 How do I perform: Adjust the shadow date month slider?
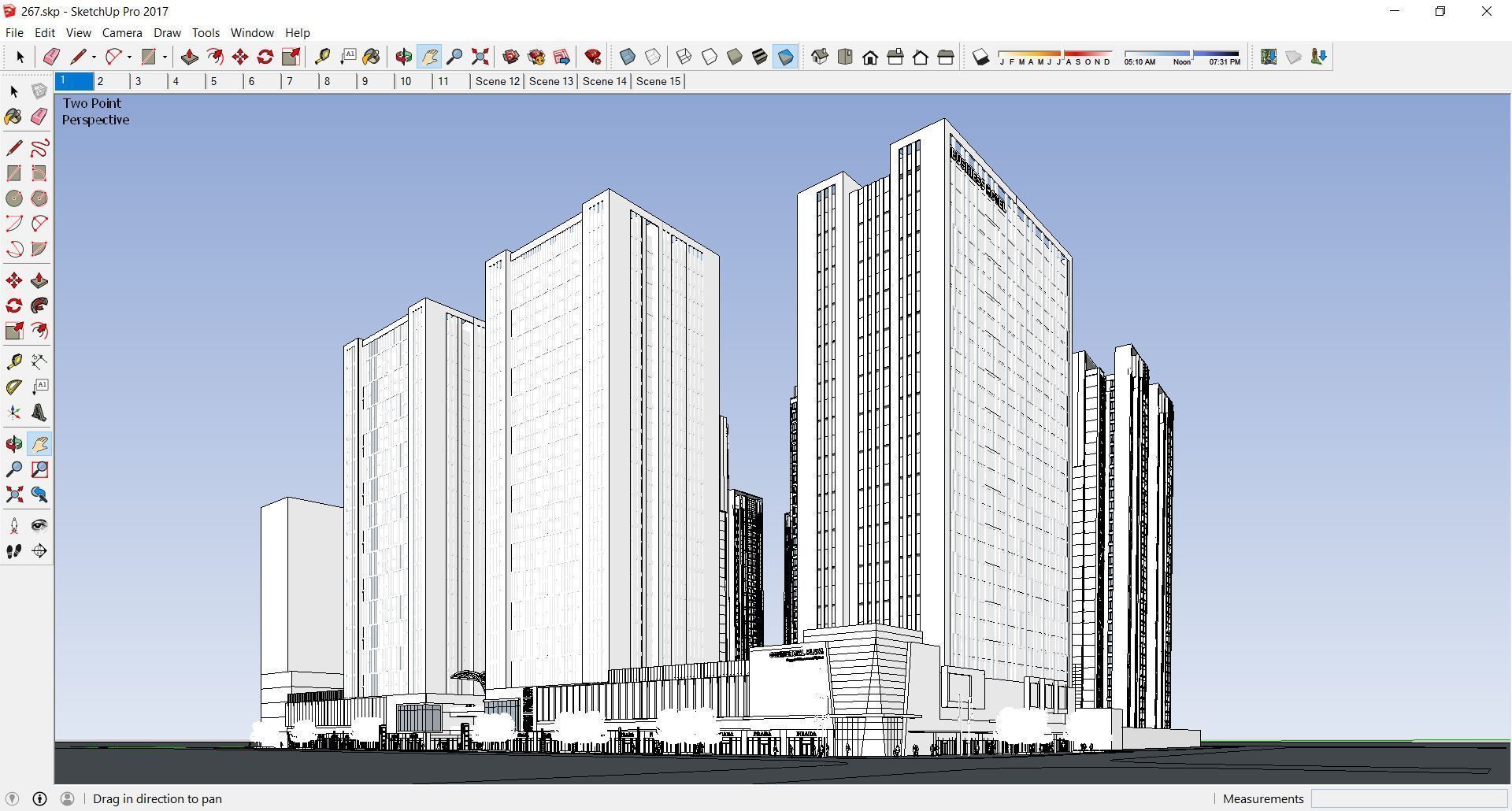[1055, 57]
